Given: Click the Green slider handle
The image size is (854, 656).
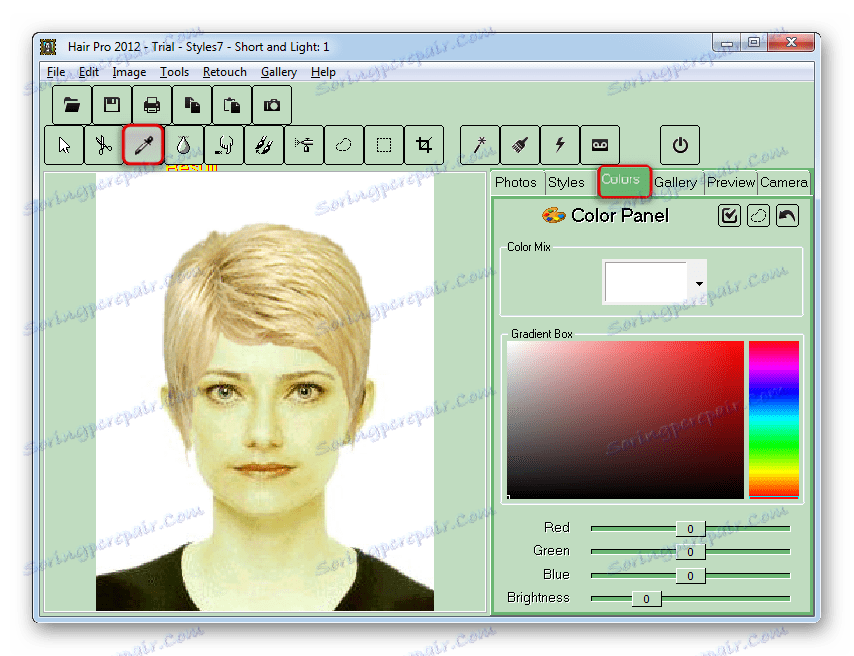Looking at the screenshot, I should [x=690, y=552].
